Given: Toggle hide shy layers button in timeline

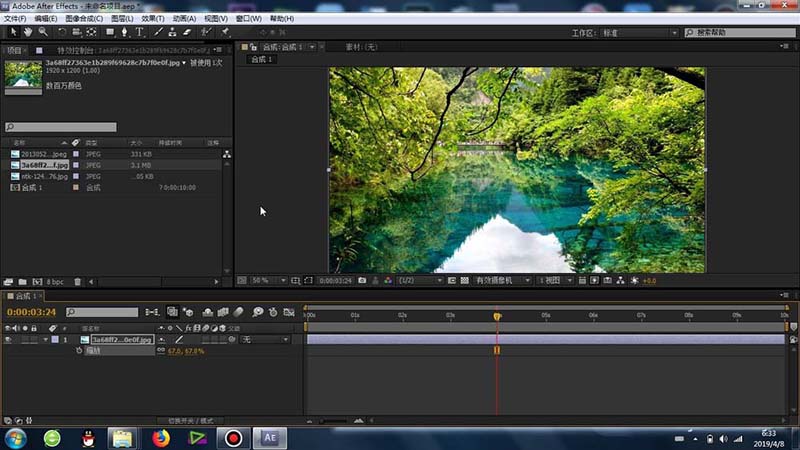Looking at the screenshot, I should coord(208,312).
